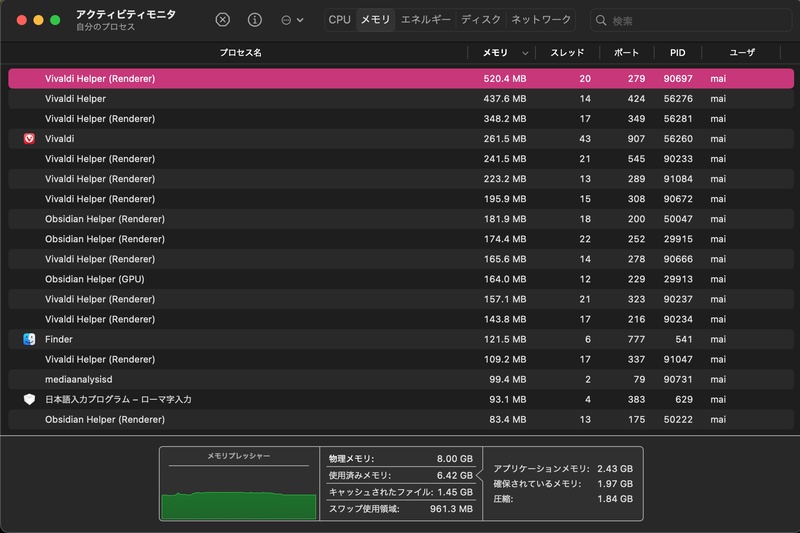Screen dimensions: 800x533
Task: Select 日本語入力プログラム – ローマ字入力 row
Action: [x=401, y=399]
